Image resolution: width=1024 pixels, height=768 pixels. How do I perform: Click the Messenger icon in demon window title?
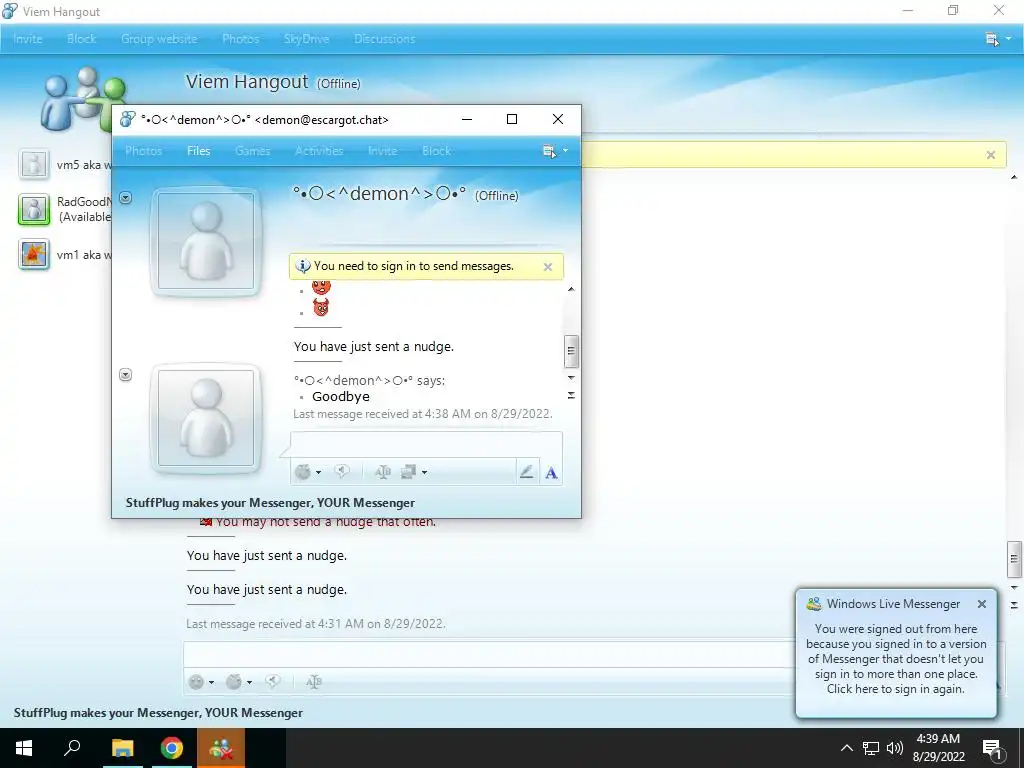click(128, 120)
